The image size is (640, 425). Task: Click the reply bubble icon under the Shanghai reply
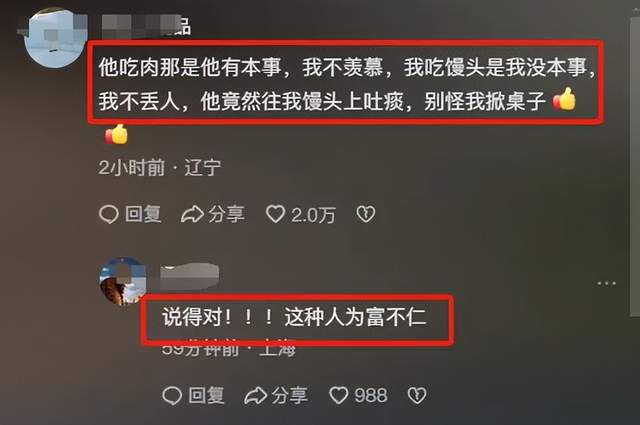pyautogui.click(x=172, y=395)
